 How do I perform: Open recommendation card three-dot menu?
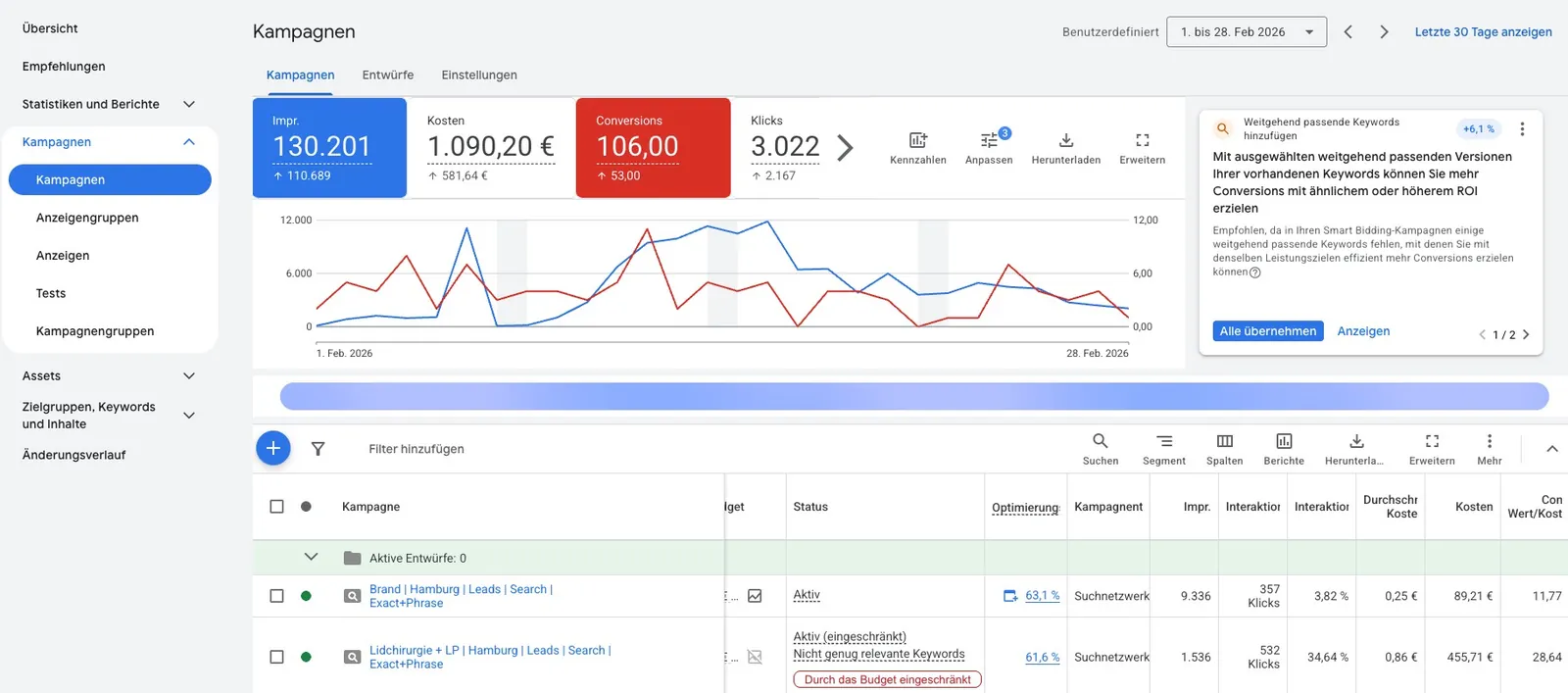[1522, 128]
